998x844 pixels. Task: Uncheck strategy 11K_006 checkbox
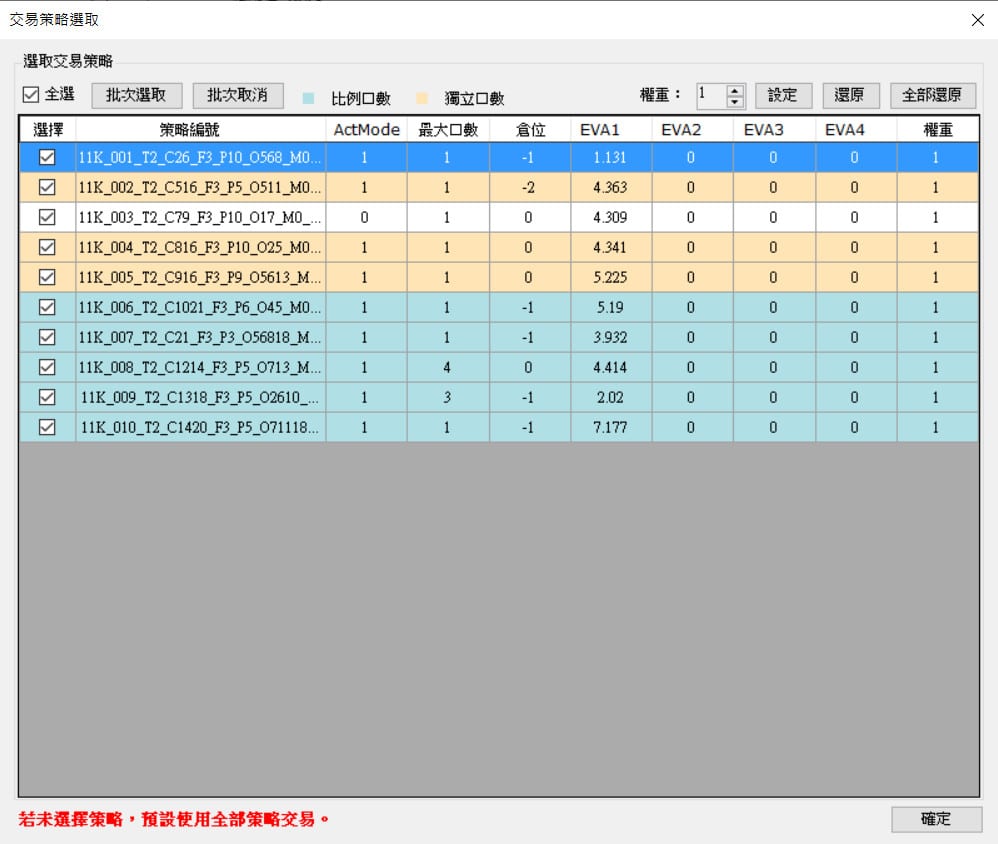[47, 307]
